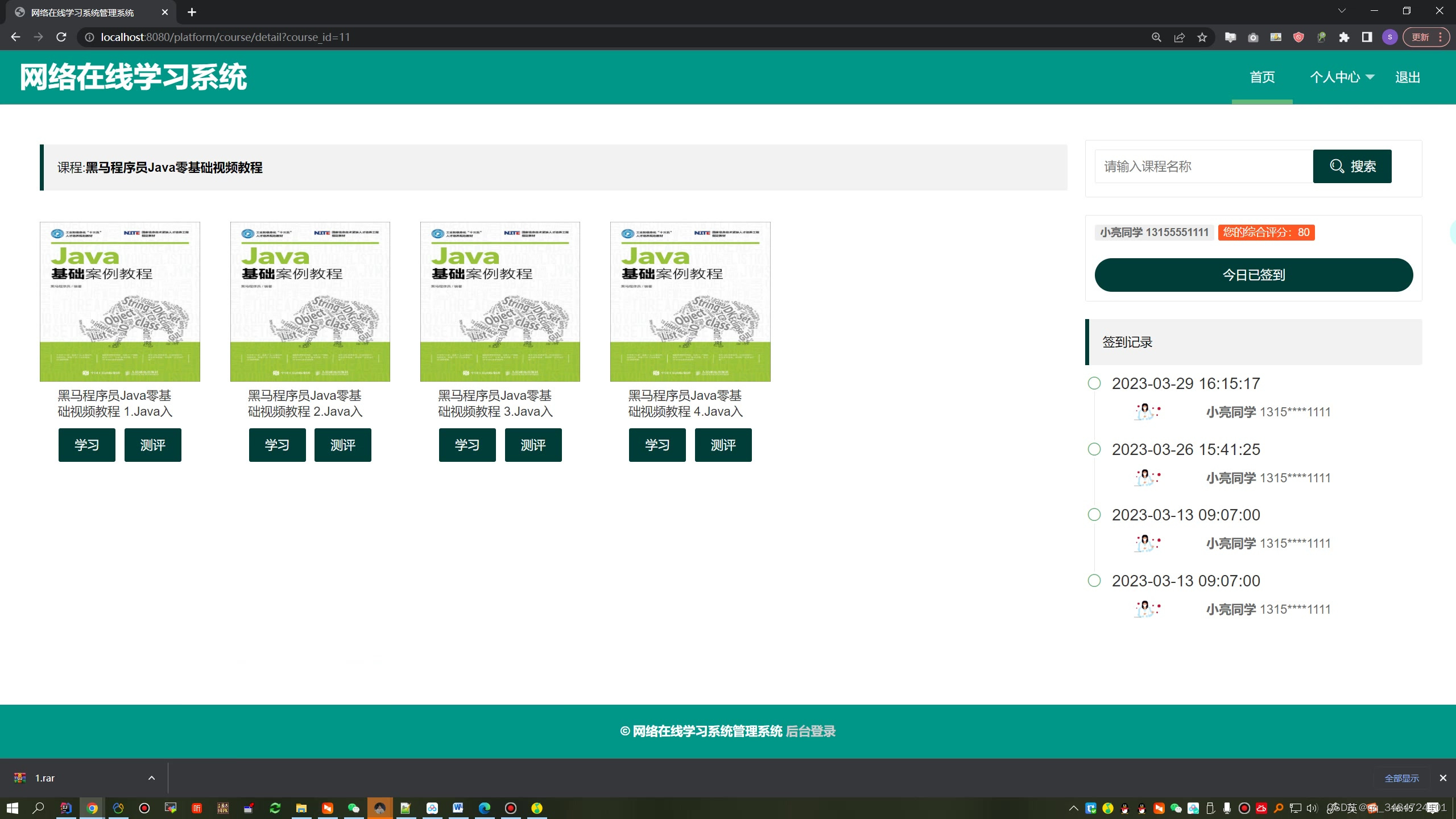This screenshot has height=819, width=1456.
Task: Open the tab search chevron
Action: pyautogui.click(x=1342, y=11)
